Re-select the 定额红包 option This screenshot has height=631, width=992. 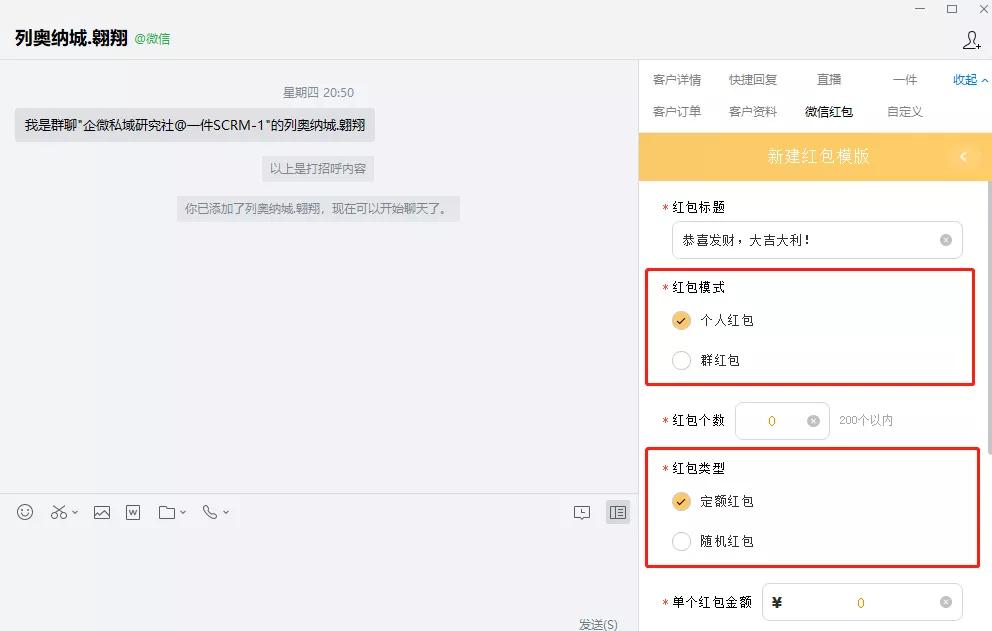[681, 501]
